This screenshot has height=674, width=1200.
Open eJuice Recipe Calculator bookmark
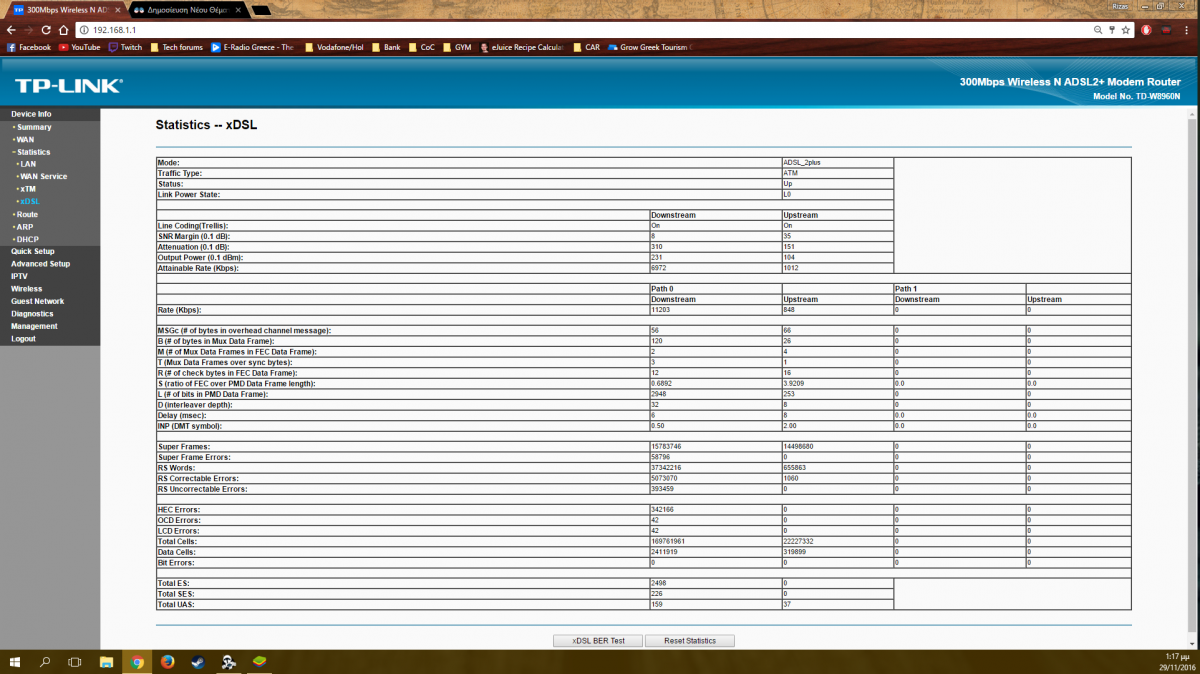point(522,47)
